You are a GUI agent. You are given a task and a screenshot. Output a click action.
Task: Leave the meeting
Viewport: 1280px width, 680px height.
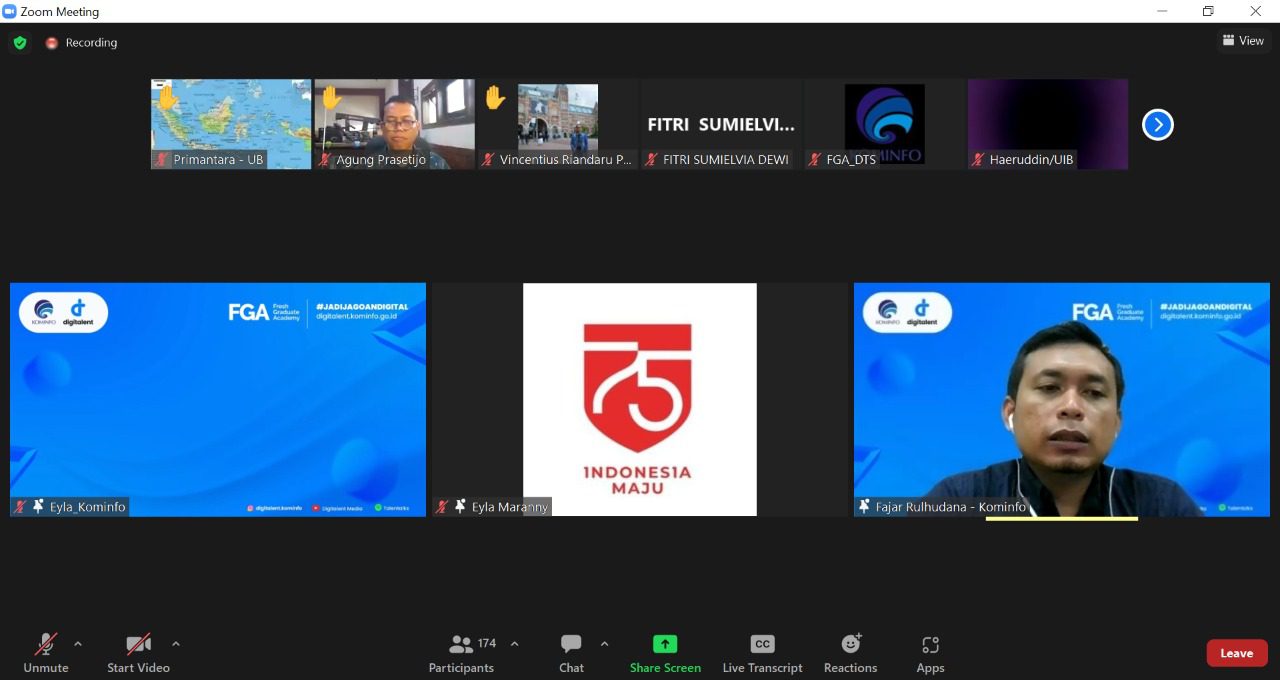pyautogui.click(x=1236, y=653)
